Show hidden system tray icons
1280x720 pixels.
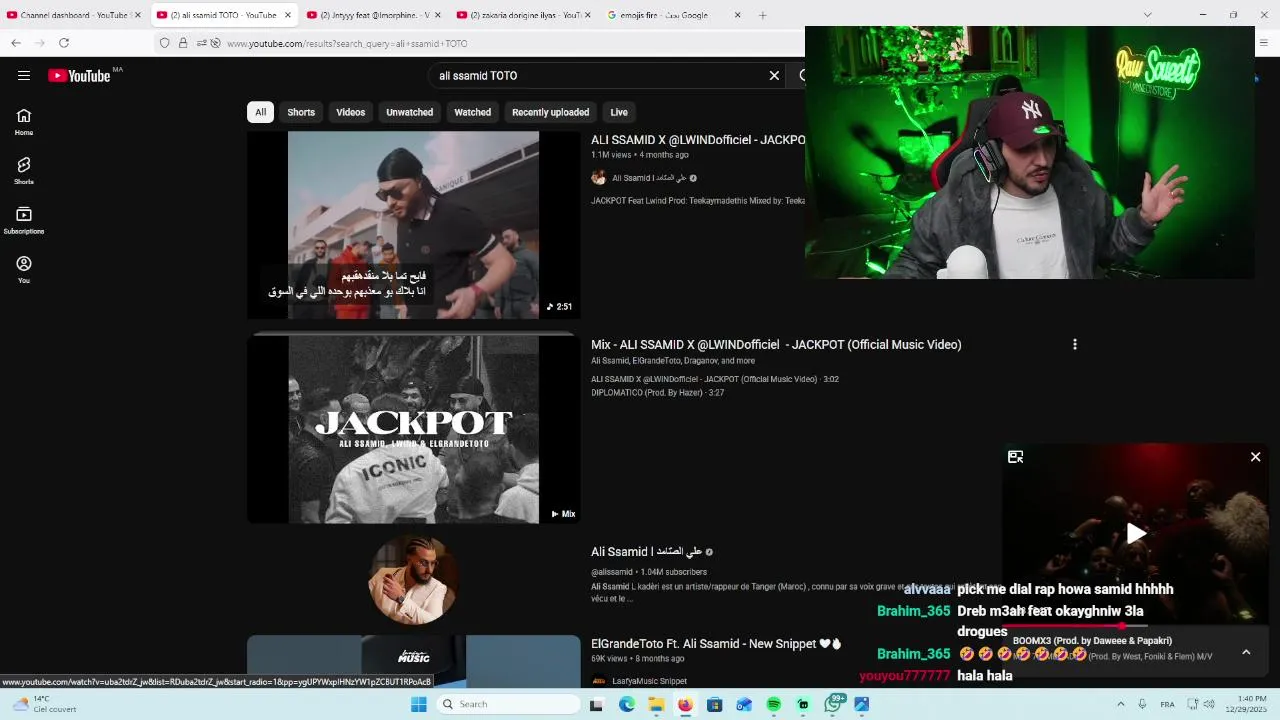(1120, 704)
